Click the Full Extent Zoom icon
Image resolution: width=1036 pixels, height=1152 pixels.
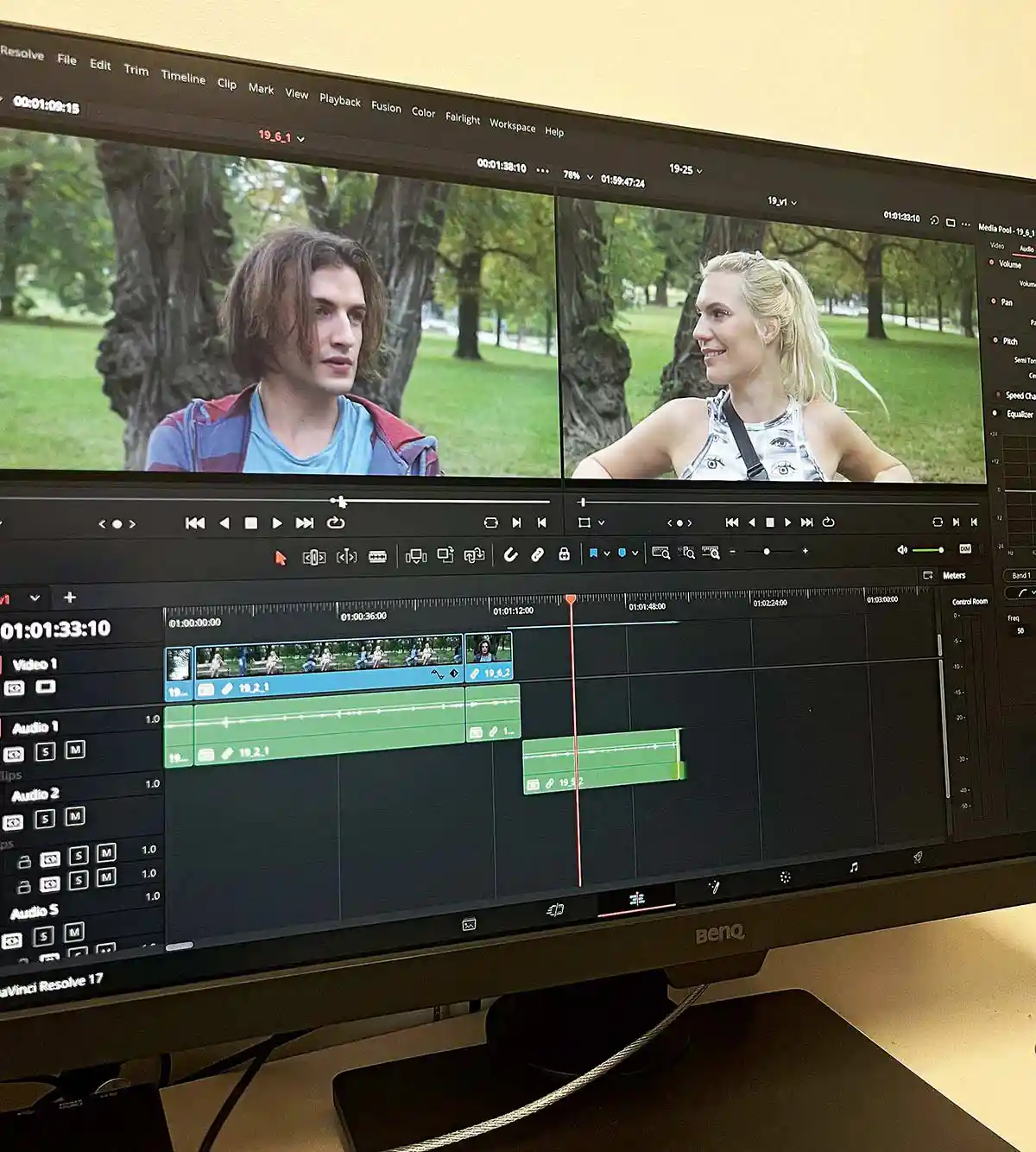tap(711, 553)
